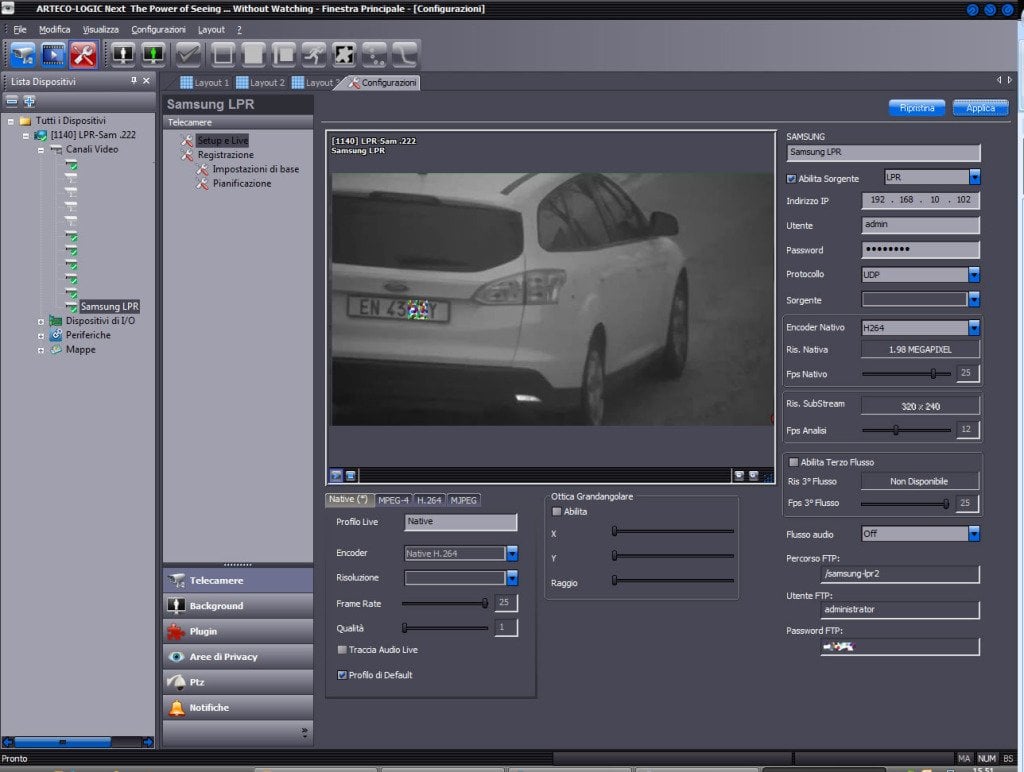Image resolution: width=1024 pixels, height=772 pixels.
Task: Click the running man motion toolbar icon
Action: click(x=313, y=54)
